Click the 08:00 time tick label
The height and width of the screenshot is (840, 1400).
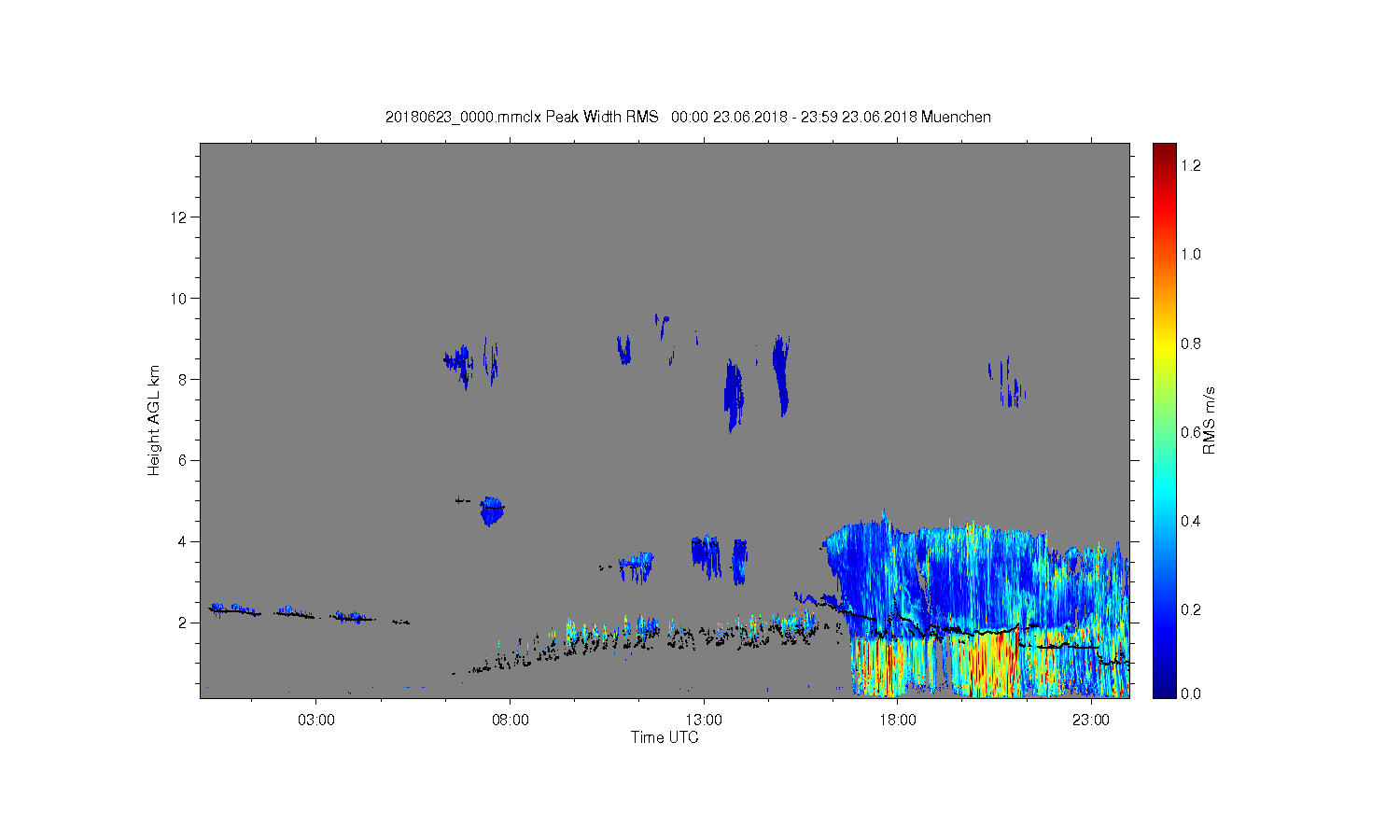pyautogui.click(x=510, y=721)
